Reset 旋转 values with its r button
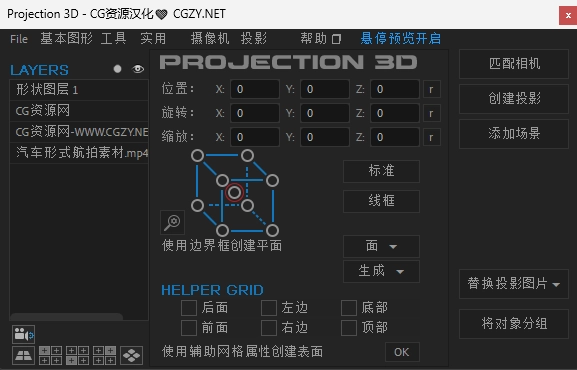 [x=431, y=113]
